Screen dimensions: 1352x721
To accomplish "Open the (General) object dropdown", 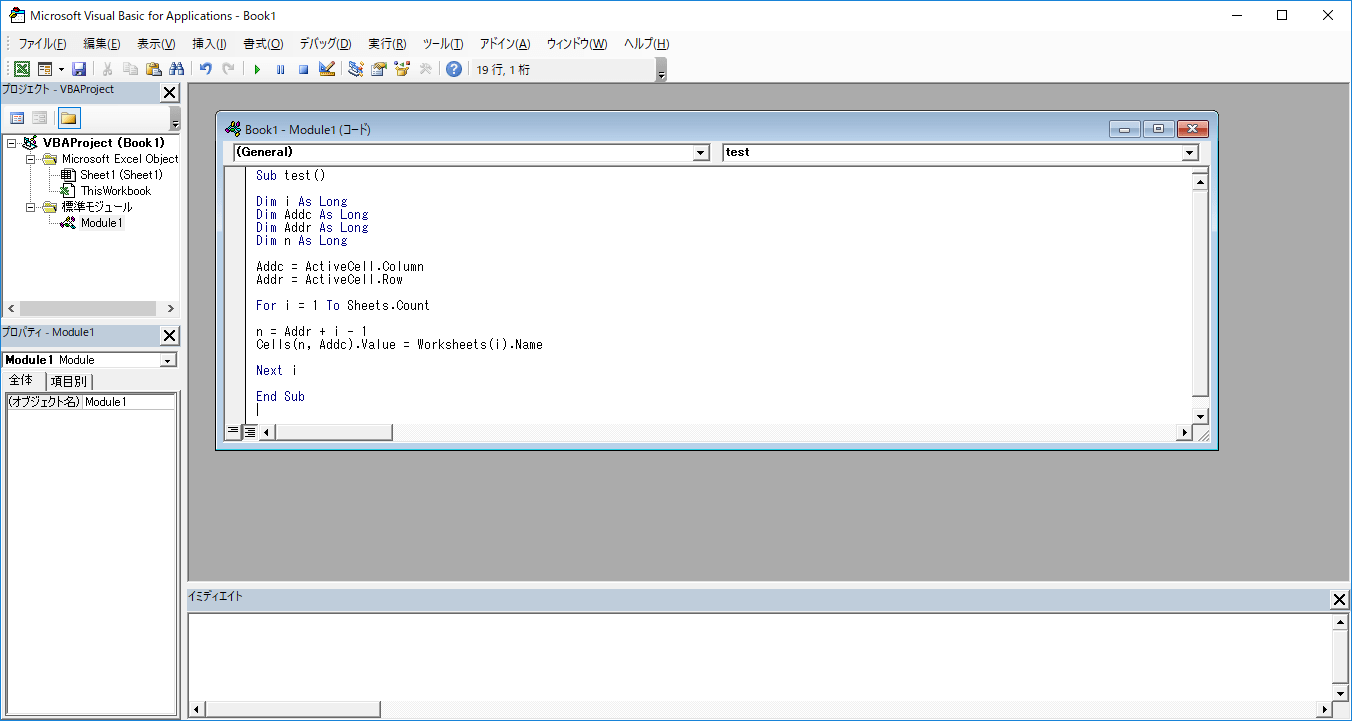I will click(x=701, y=153).
